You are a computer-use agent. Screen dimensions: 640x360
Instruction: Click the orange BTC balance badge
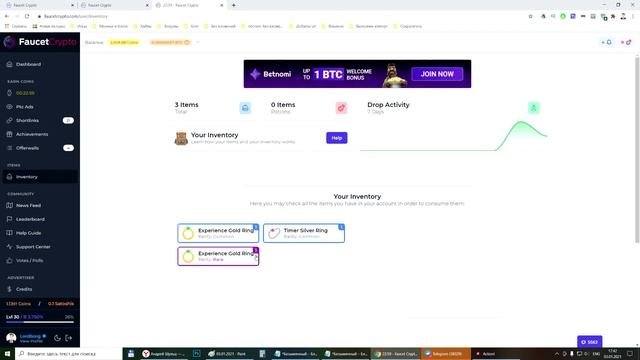tap(170, 42)
